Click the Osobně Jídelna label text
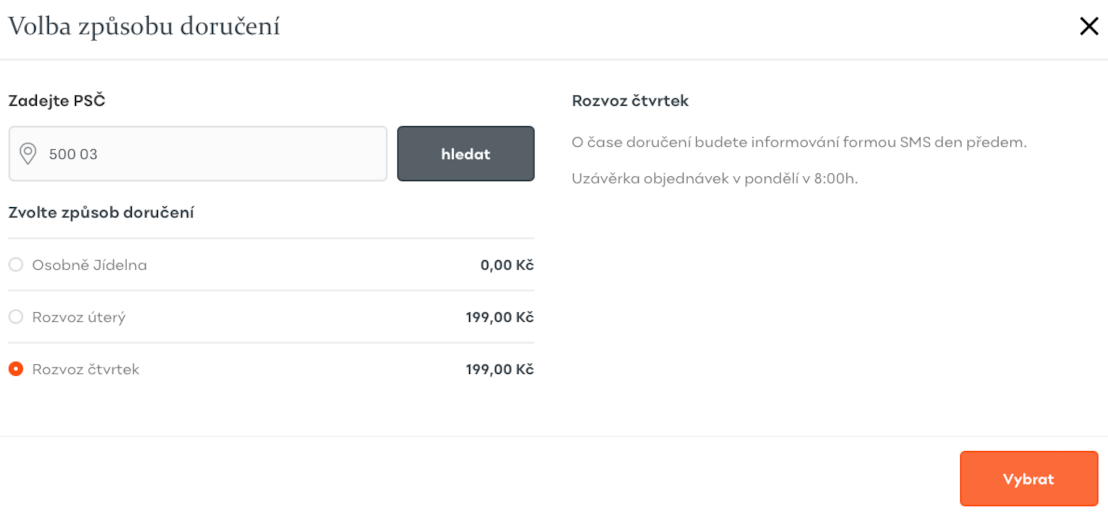This screenshot has height=514, width=1108. tap(90, 265)
